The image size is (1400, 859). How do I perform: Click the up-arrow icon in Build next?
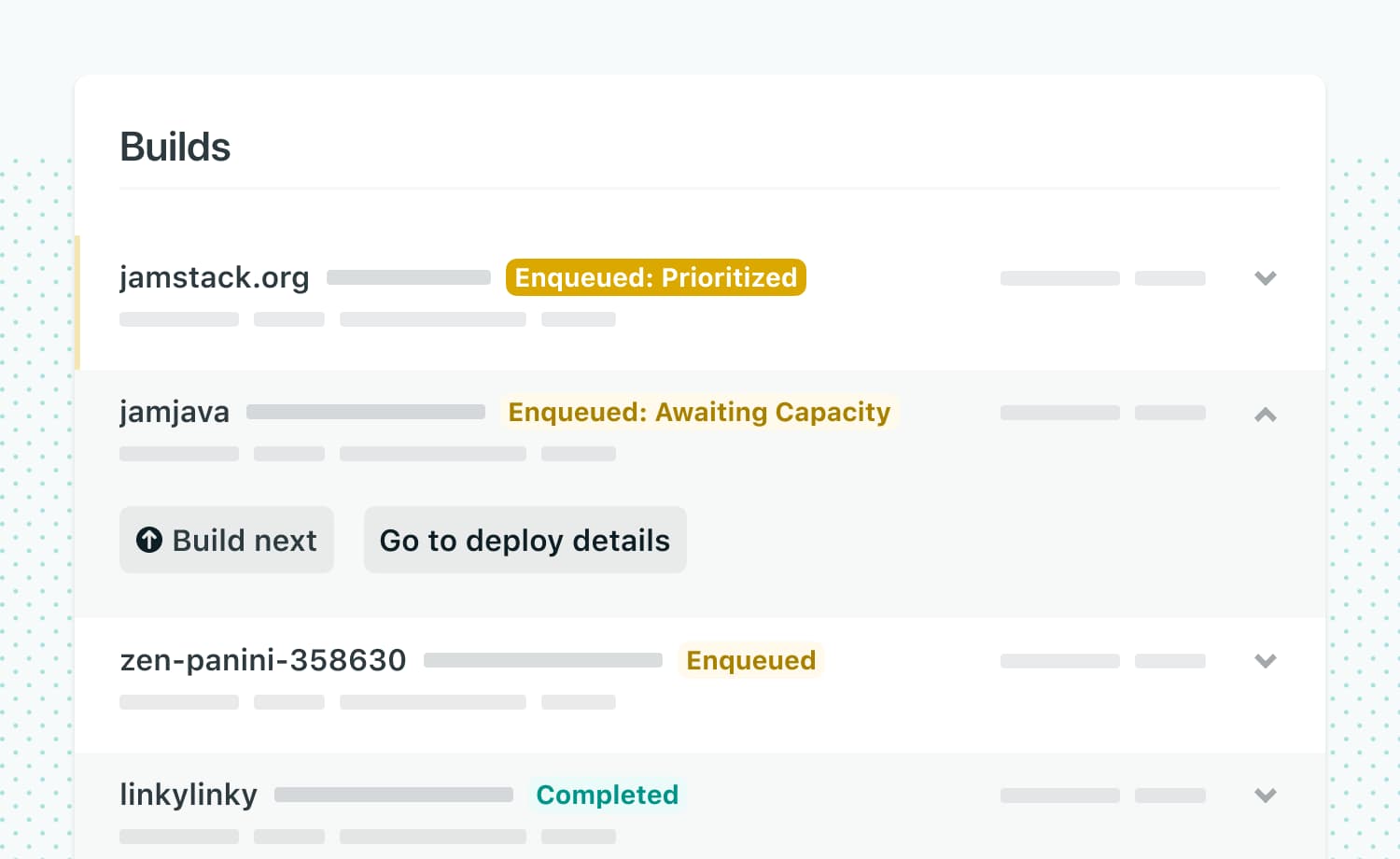click(x=149, y=540)
